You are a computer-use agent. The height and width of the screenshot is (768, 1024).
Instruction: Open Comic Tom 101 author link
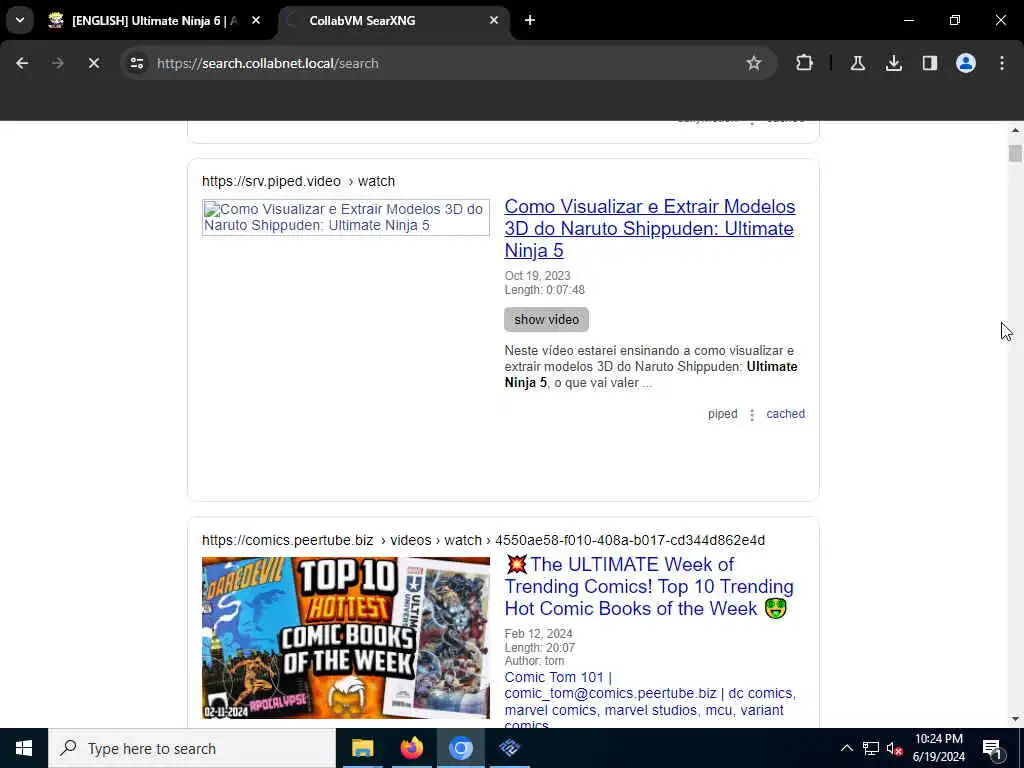tap(650, 701)
